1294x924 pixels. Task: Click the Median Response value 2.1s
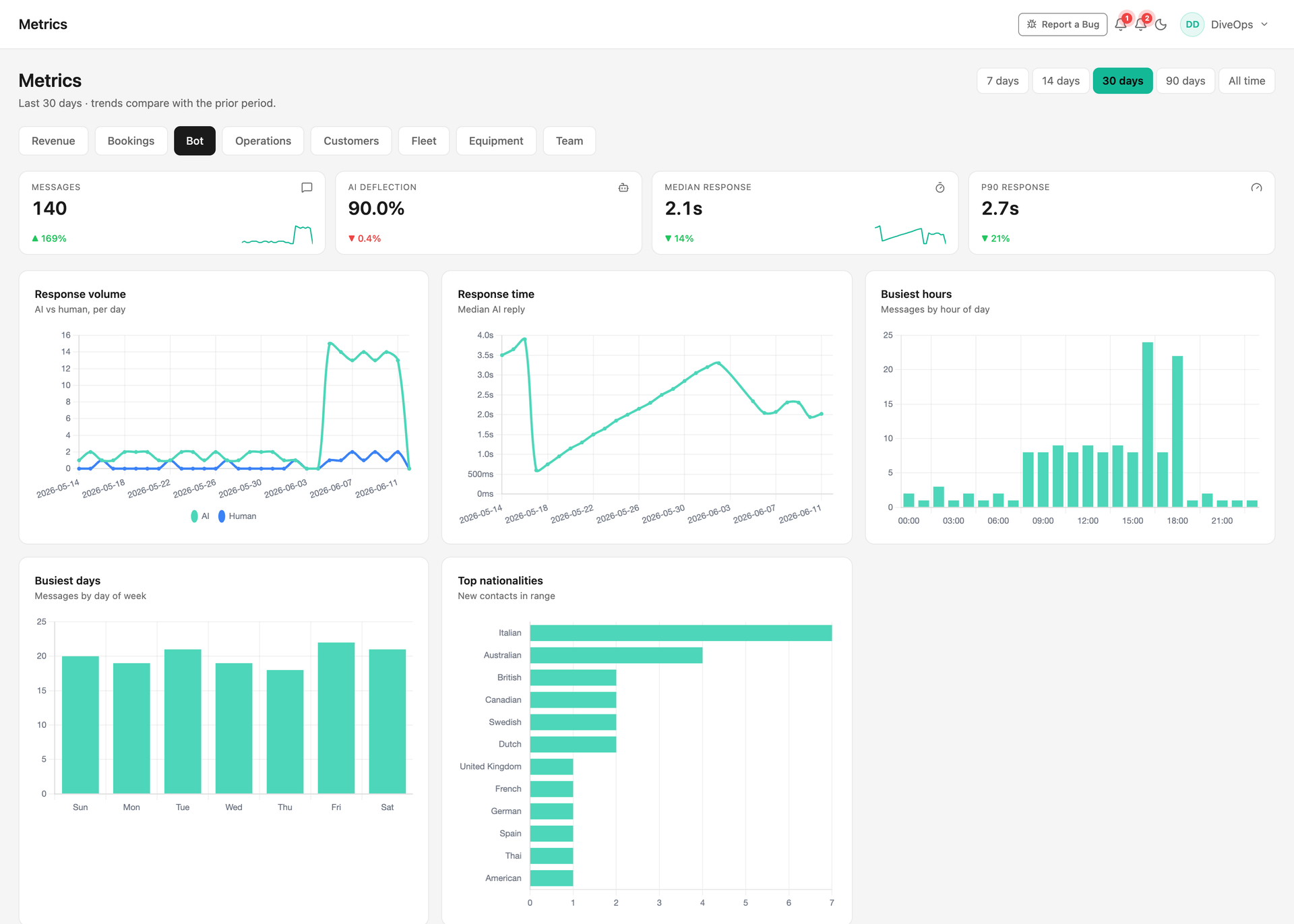(x=683, y=208)
